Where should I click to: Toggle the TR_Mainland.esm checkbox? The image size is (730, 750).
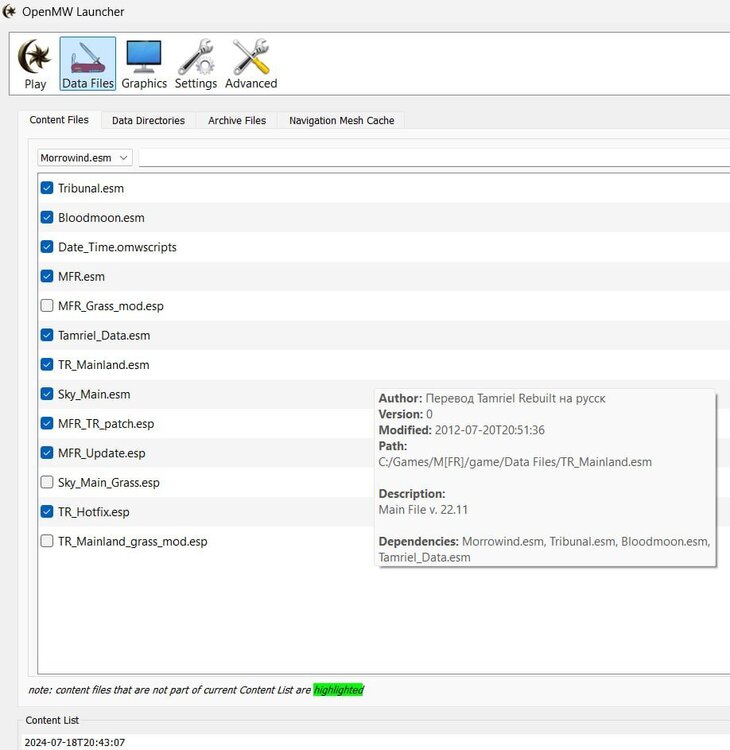tap(47, 365)
